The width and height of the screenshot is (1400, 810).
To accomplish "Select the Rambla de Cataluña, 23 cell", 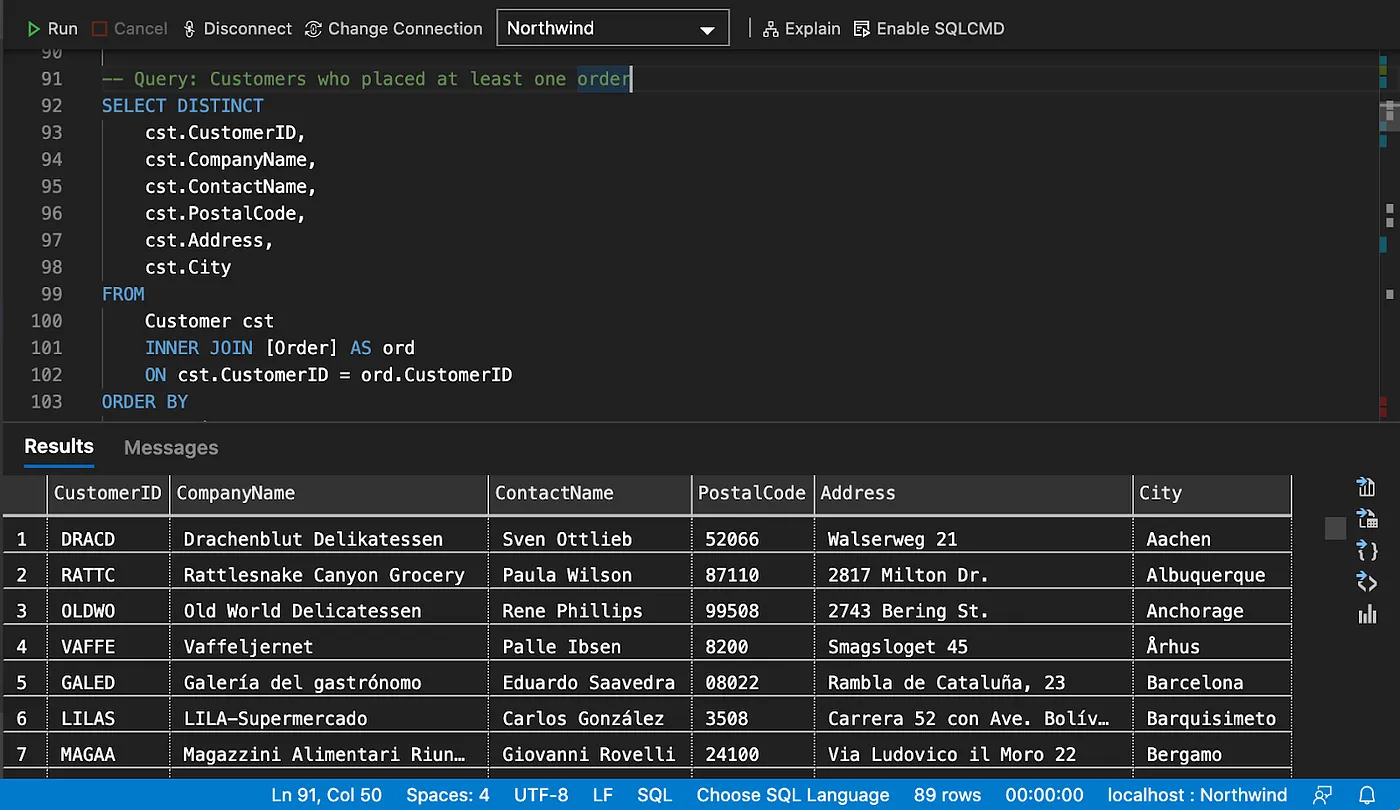I will tap(974, 683).
